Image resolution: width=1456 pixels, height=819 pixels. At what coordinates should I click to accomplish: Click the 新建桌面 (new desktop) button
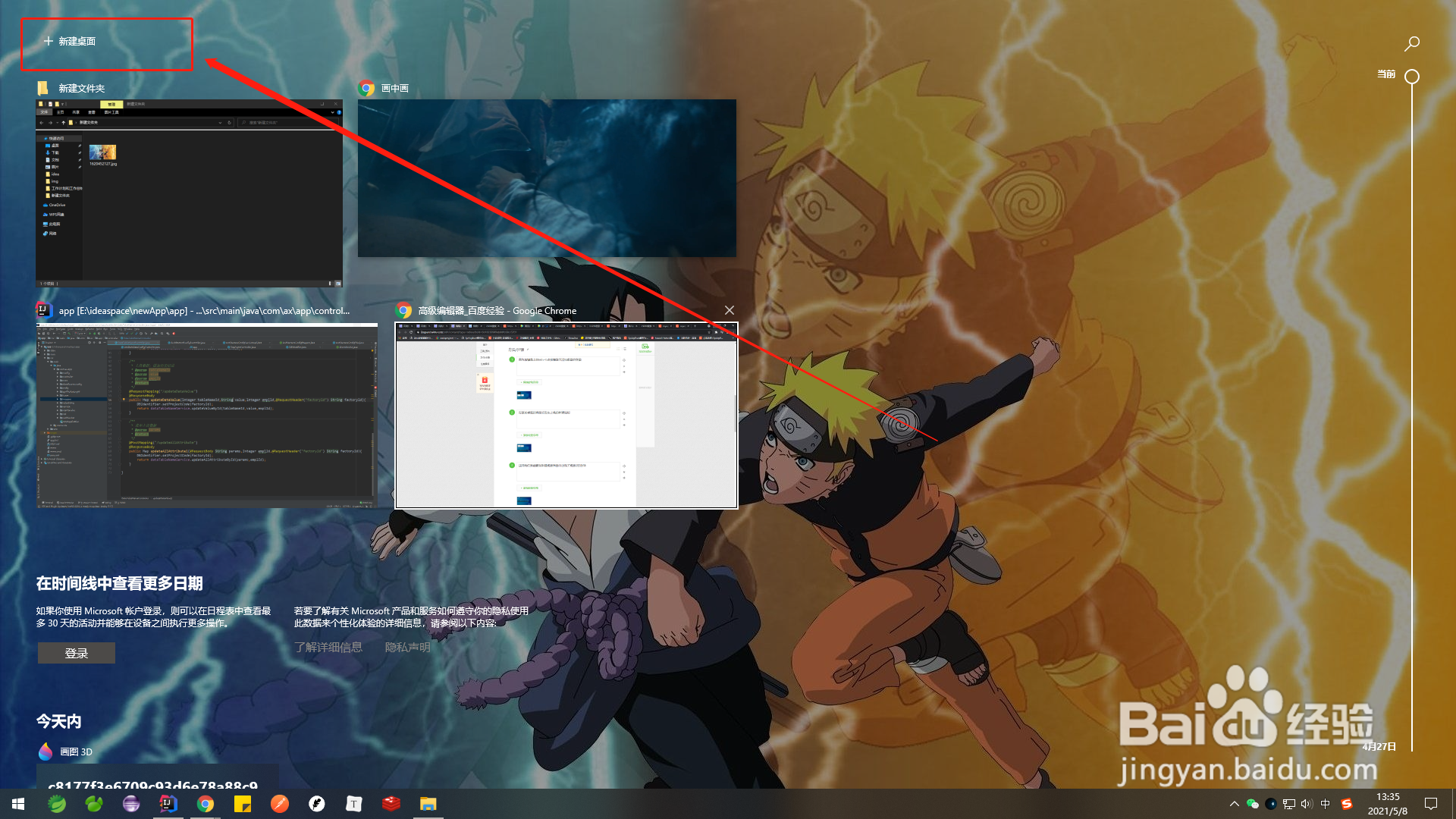[x=70, y=41]
